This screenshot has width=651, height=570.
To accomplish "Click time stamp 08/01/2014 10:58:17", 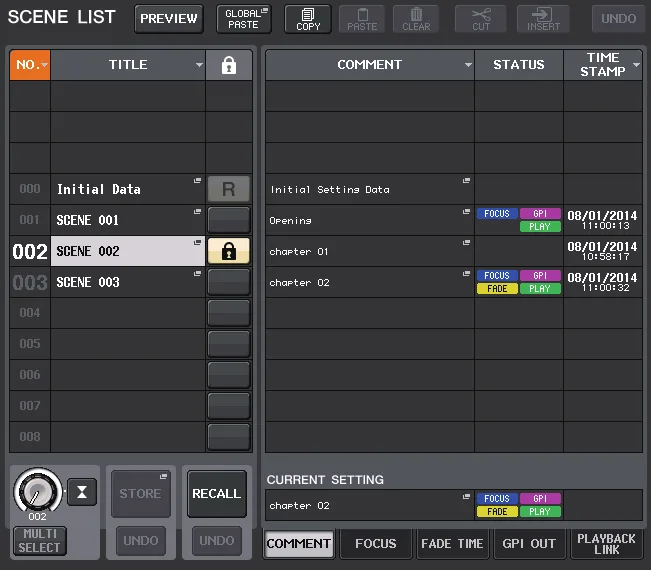I will (x=602, y=251).
